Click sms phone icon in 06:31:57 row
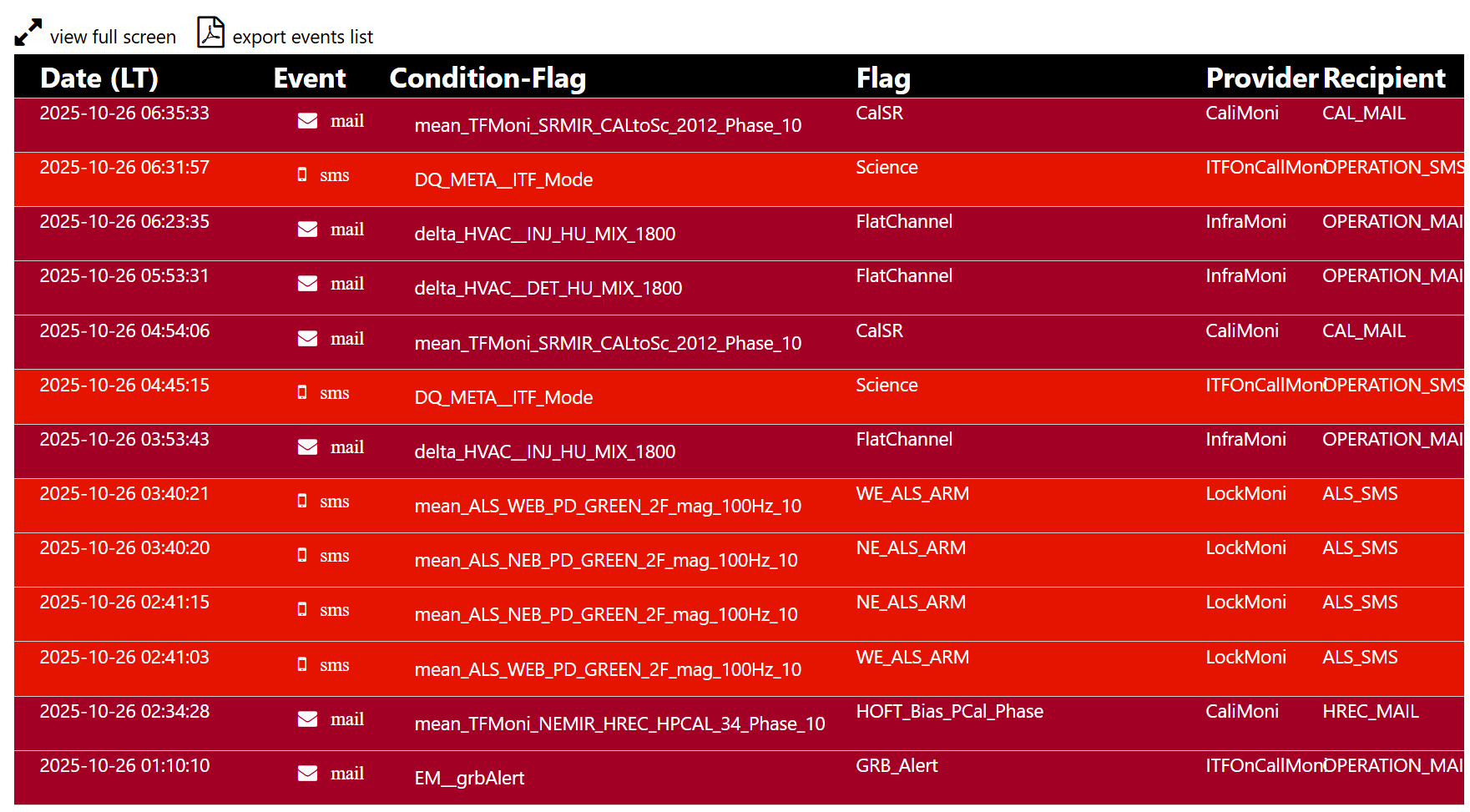The width and height of the screenshot is (1470, 812). (302, 175)
